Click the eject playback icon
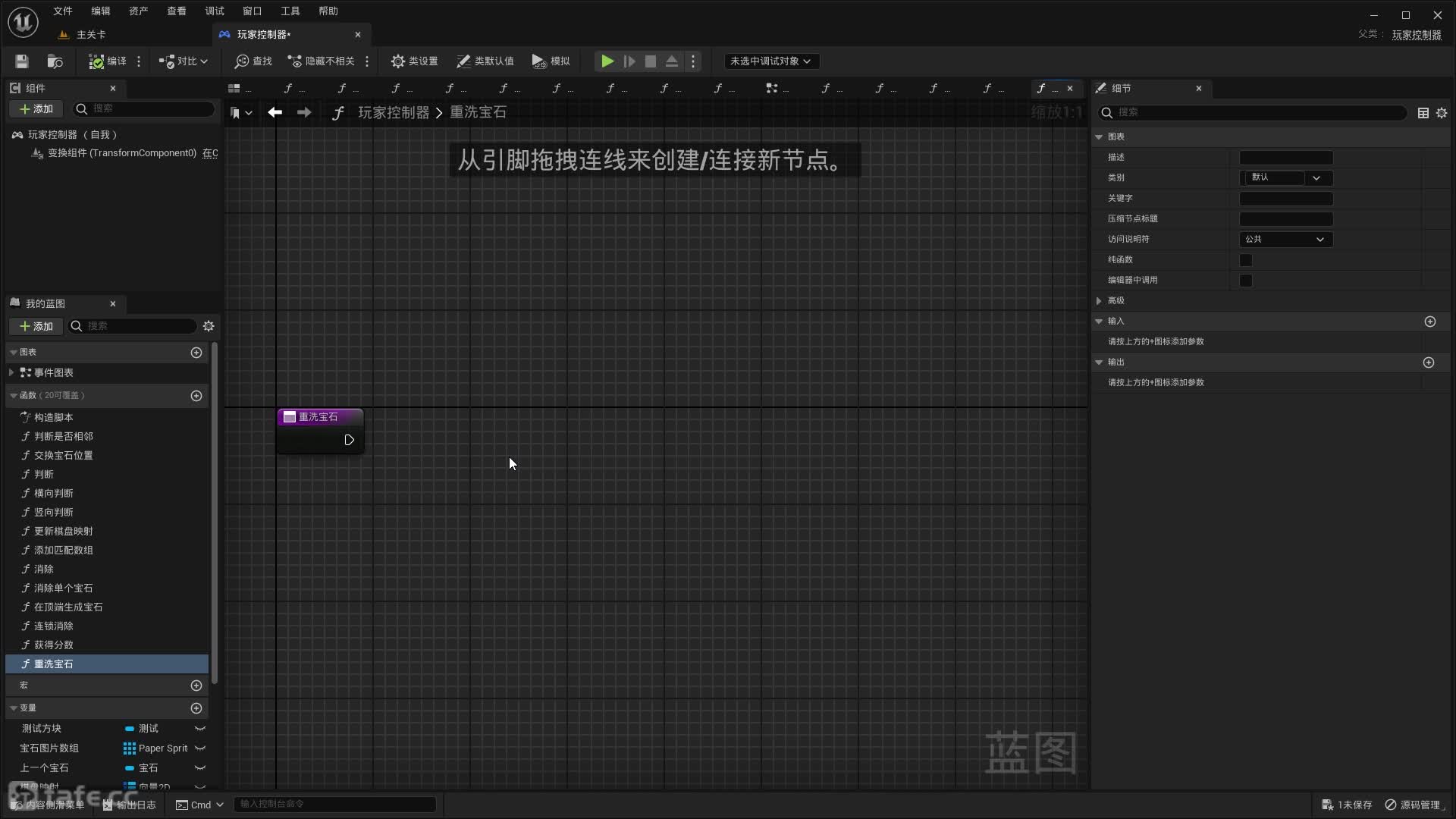Screen dimensions: 1456x819 tap(672, 61)
